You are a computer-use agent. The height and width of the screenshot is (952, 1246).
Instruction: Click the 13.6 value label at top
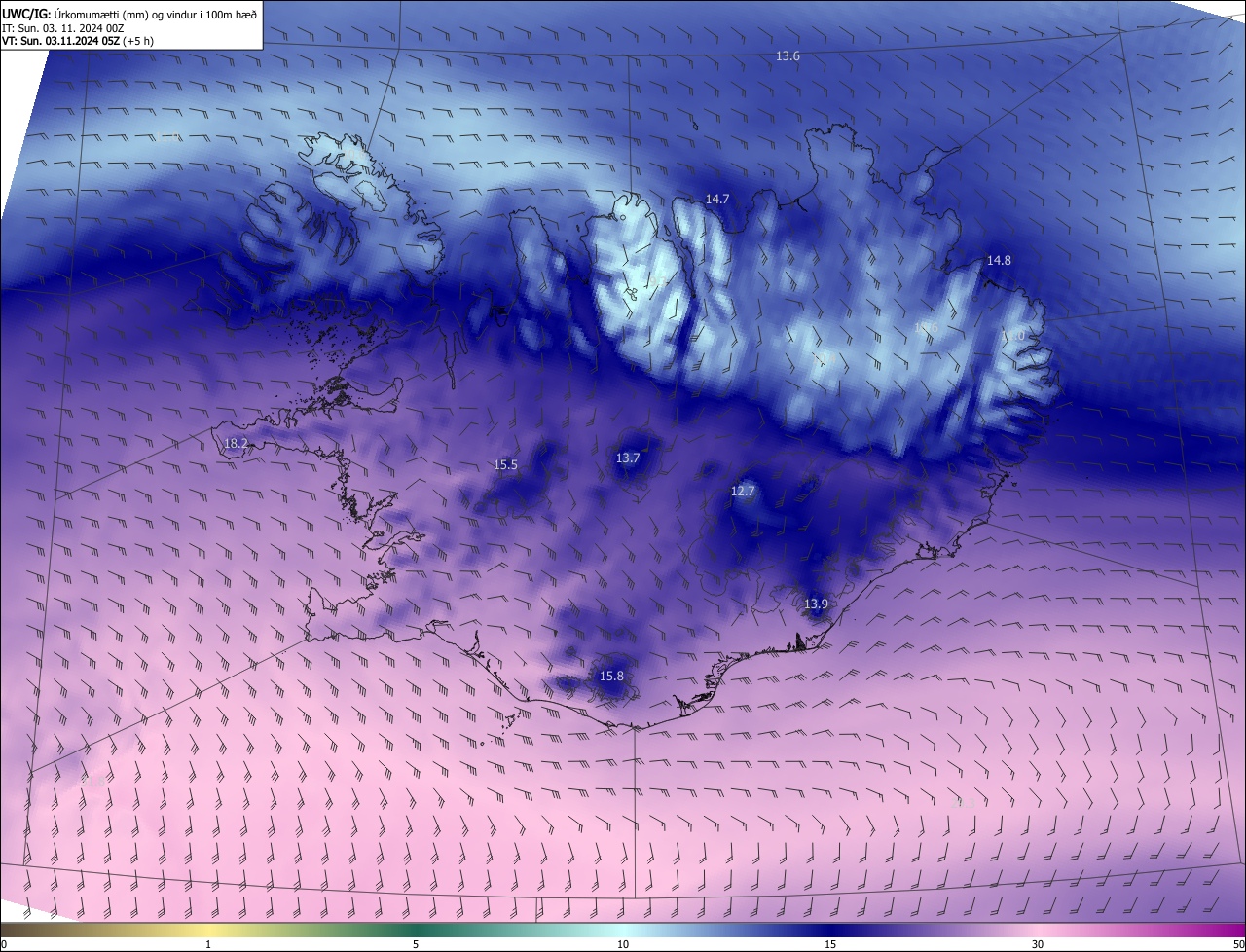[x=788, y=56]
